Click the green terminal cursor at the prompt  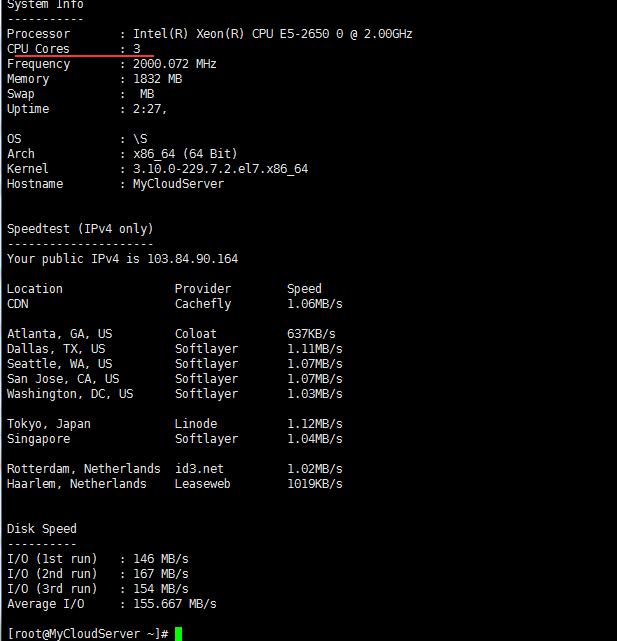tap(178, 634)
